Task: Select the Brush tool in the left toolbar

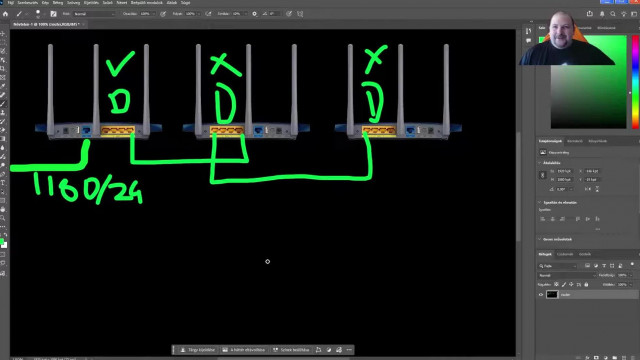Action: (3, 104)
